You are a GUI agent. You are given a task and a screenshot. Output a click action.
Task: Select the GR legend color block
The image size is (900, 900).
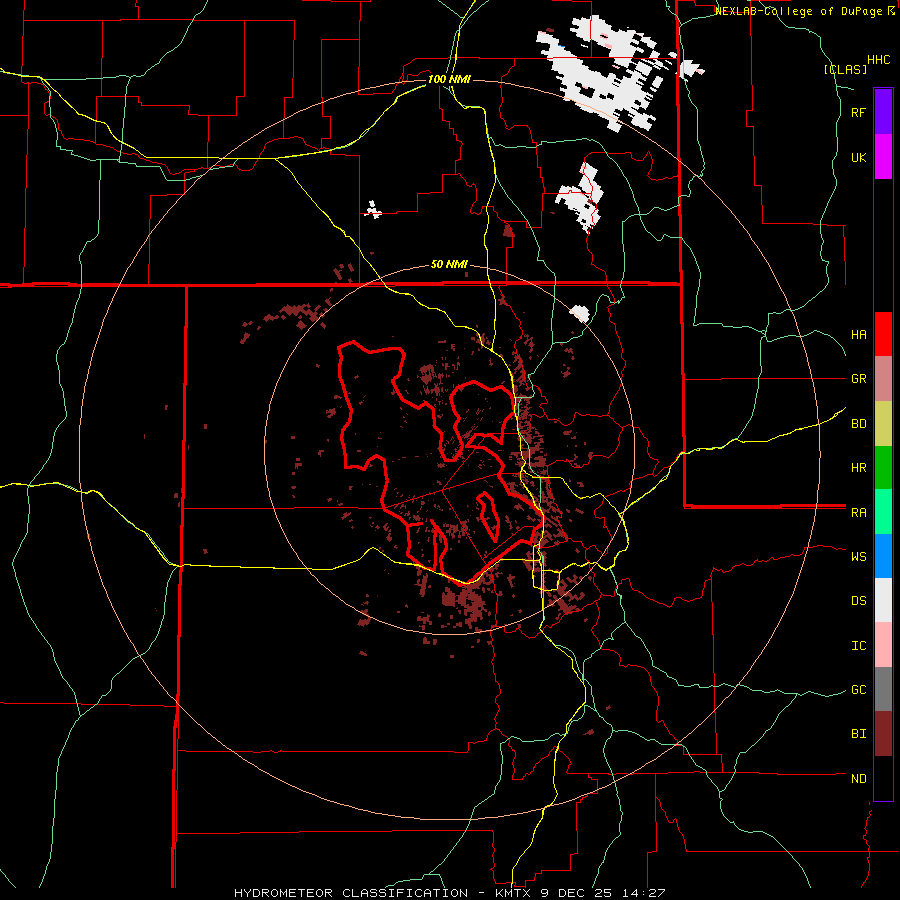click(883, 379)
